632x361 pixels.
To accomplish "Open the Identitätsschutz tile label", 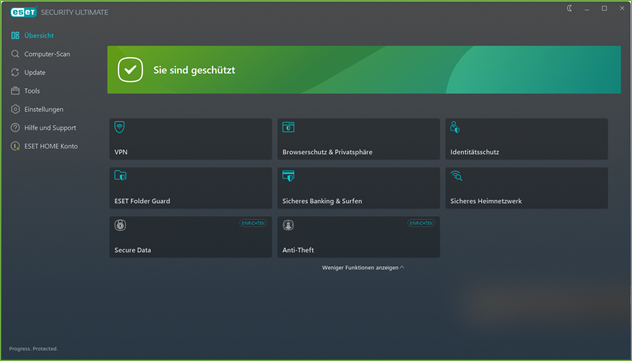I will [474, 152].
